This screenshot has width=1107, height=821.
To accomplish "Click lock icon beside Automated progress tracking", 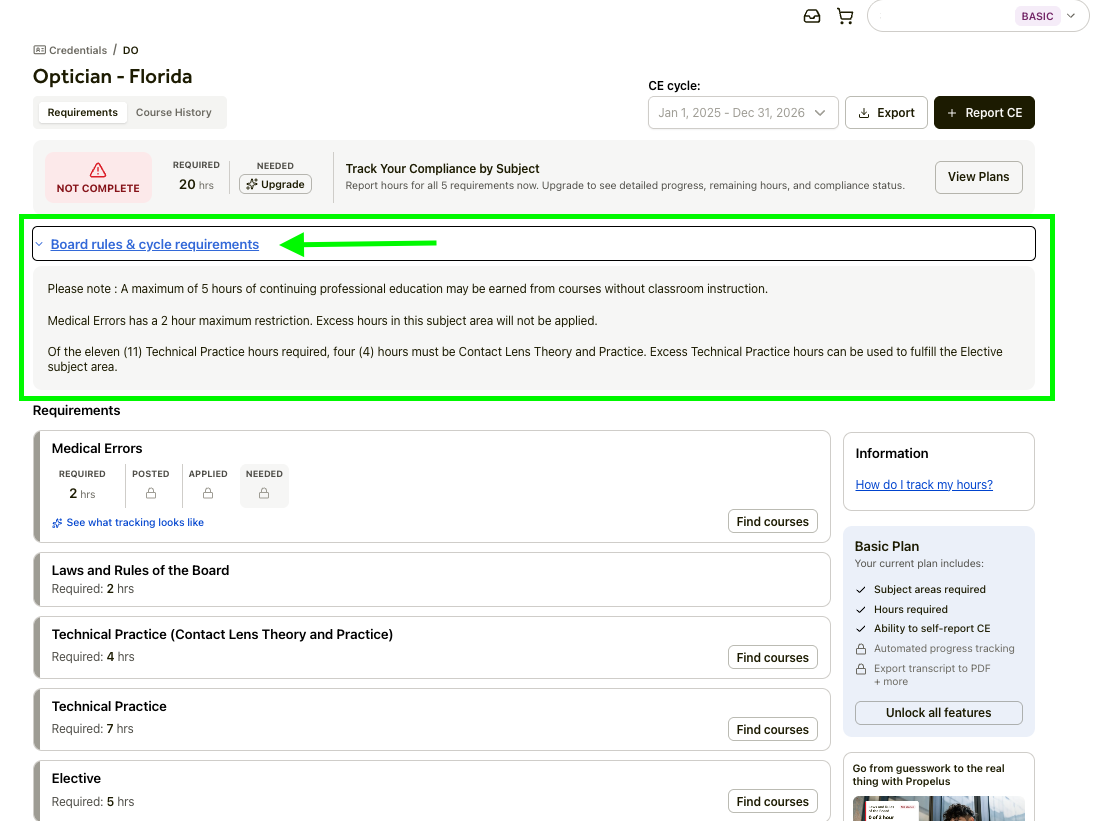I will coord(861,649).
